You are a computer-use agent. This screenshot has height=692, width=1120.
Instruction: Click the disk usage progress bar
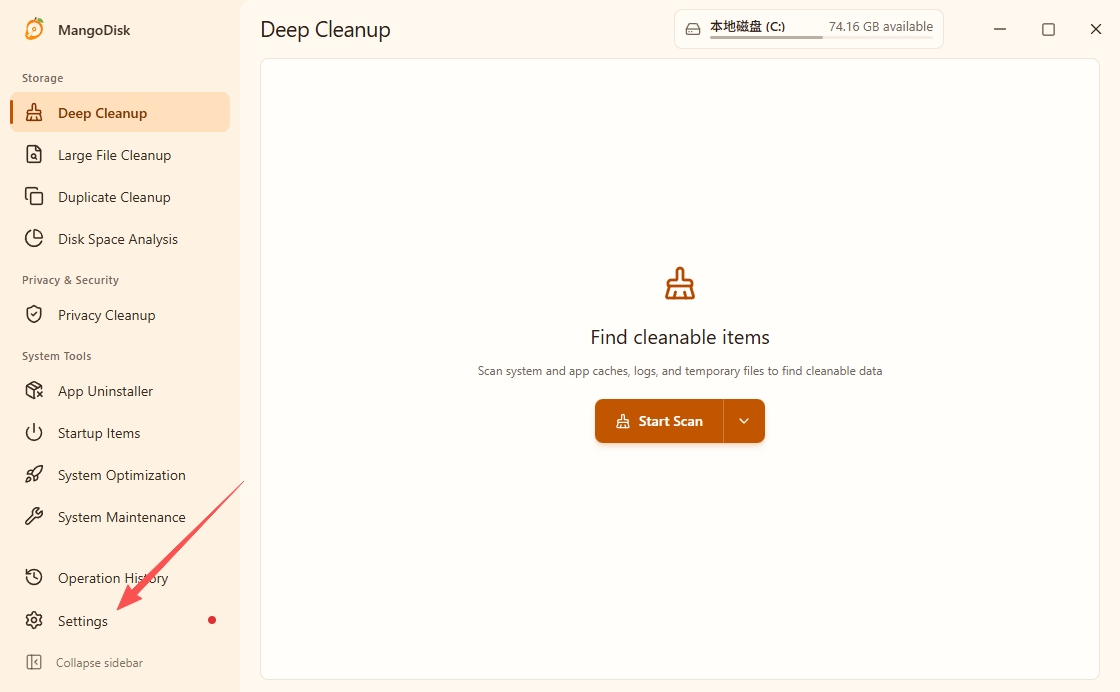[x=821, y=37]
